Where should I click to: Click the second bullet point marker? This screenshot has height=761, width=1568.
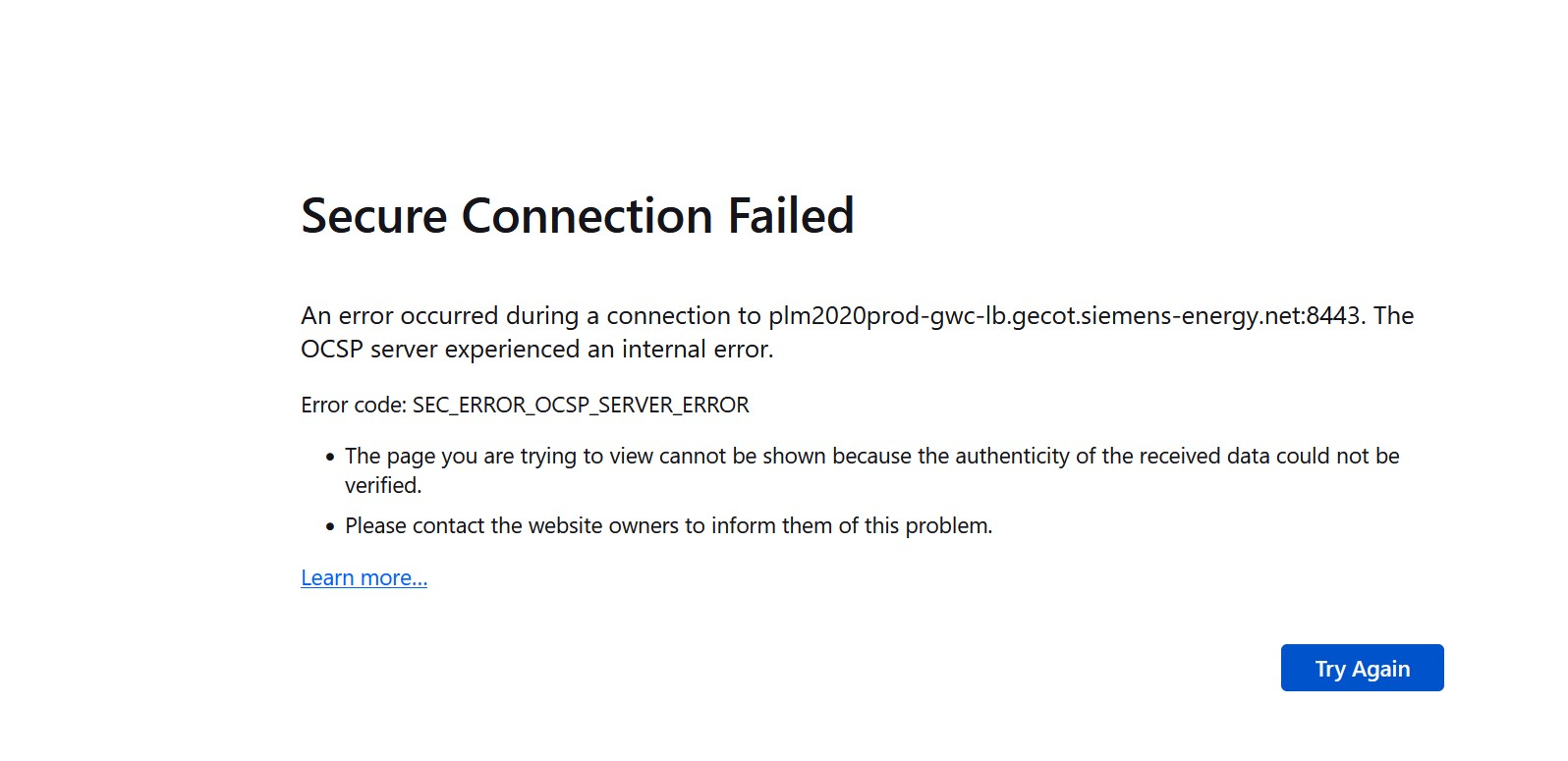pyautogui.click(x=330, y=527)
